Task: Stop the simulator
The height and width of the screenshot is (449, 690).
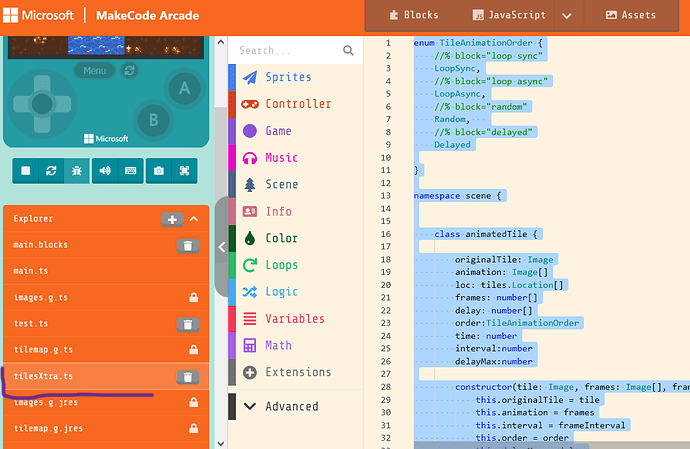Action: click(x=26, y=171)
